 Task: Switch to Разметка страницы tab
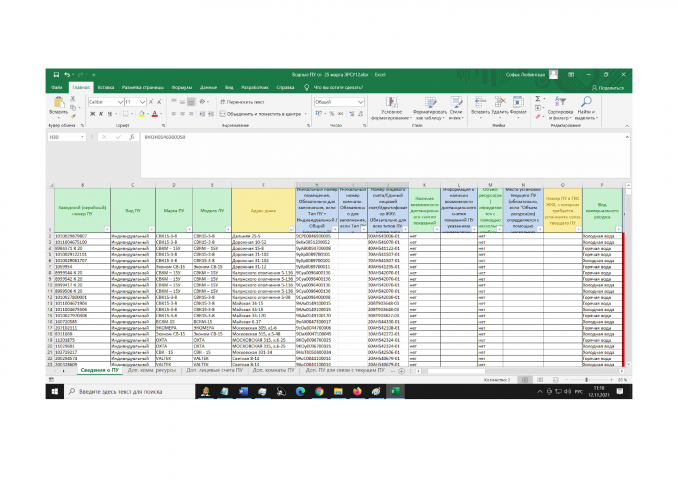click(x=143, y=87)
